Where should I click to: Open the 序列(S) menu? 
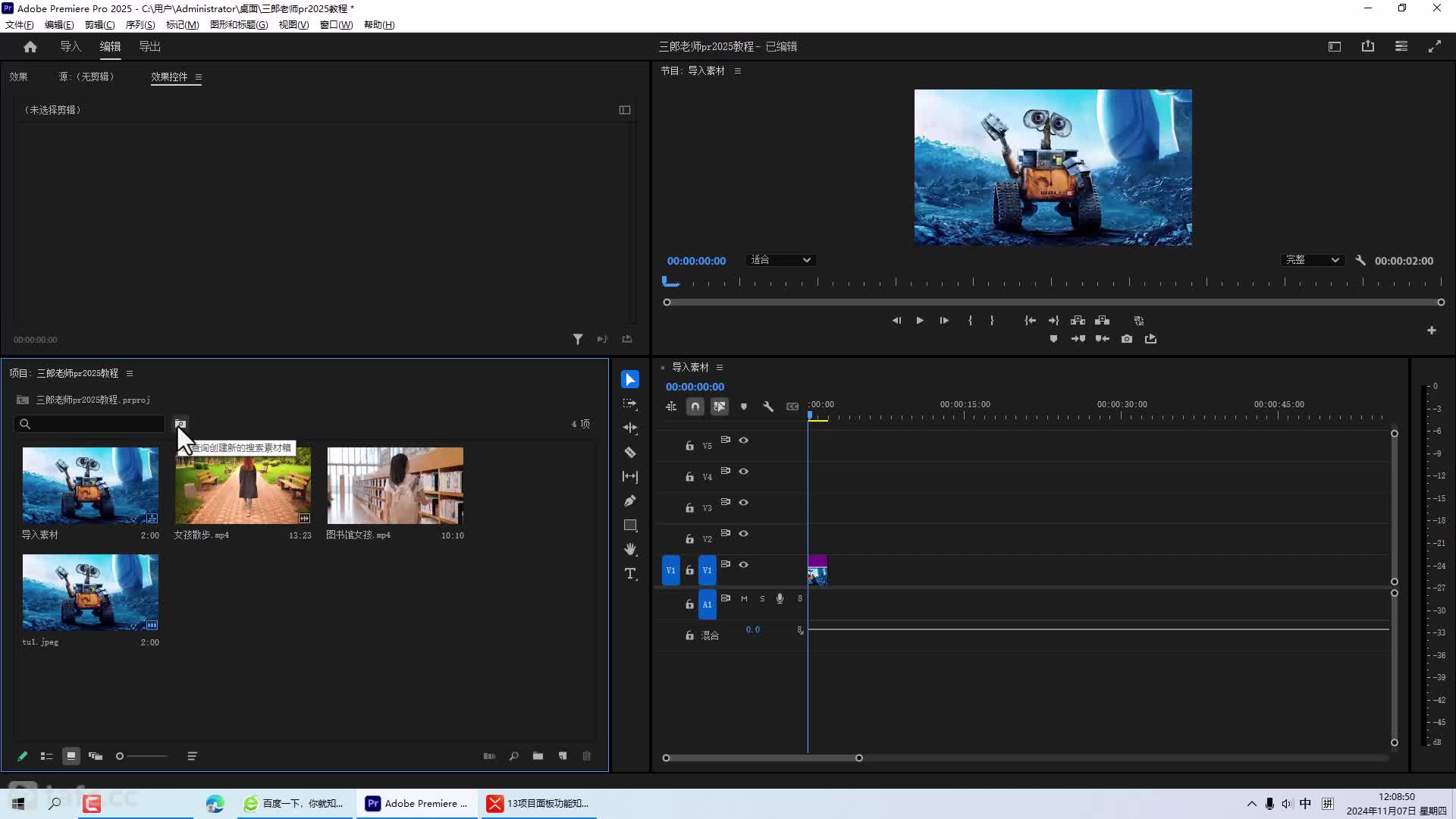(x=140, y=24)
